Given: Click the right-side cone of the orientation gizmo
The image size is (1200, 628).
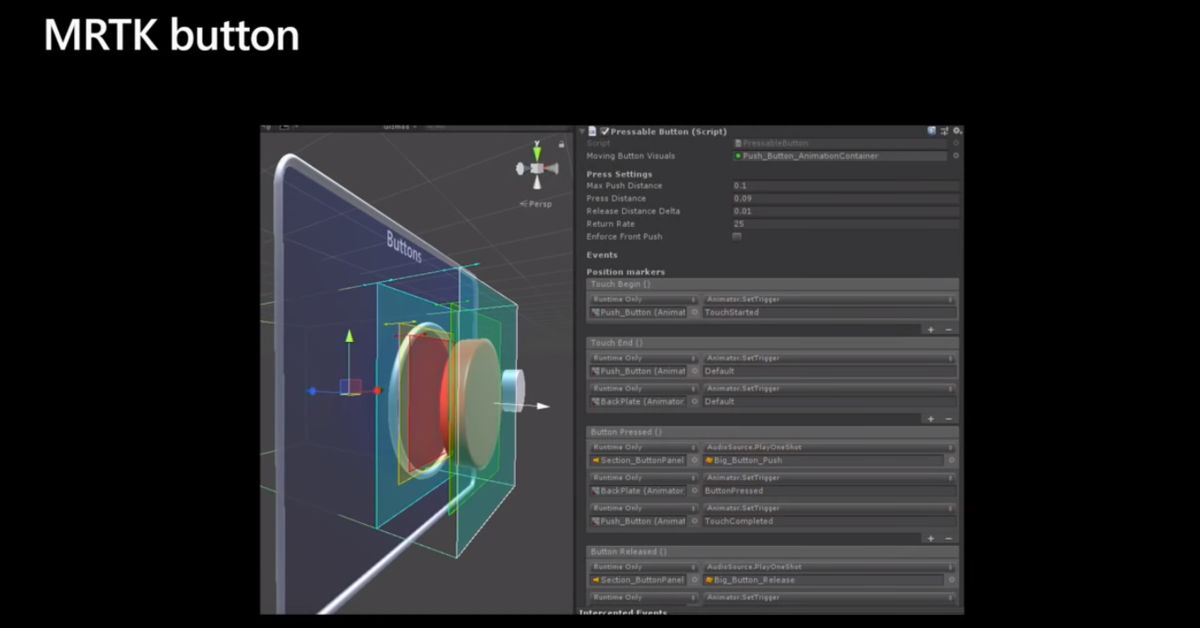Looking at the screenshot, I should point(553,169).
